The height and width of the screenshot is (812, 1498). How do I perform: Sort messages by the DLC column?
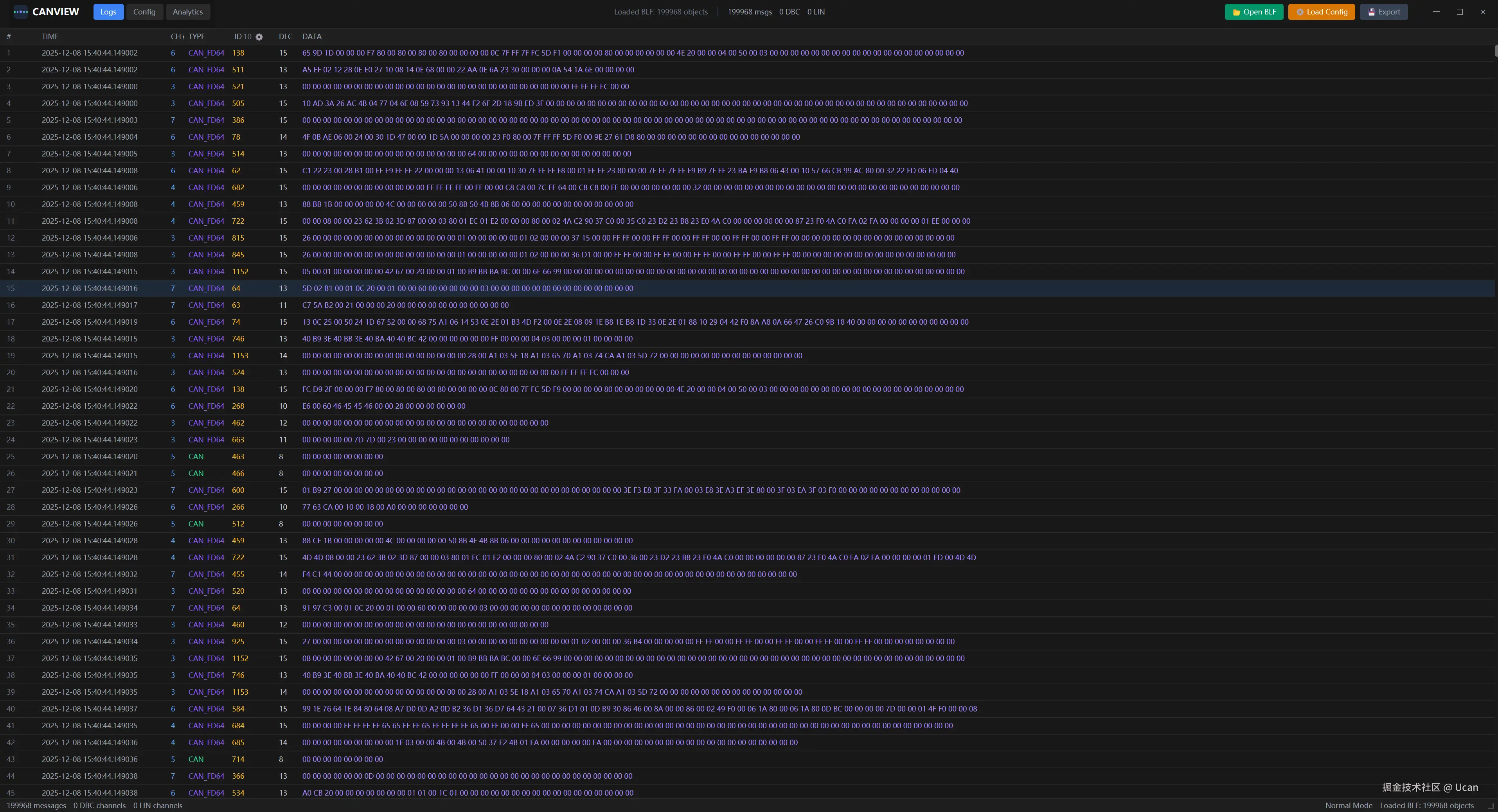[x=286, y=36]
